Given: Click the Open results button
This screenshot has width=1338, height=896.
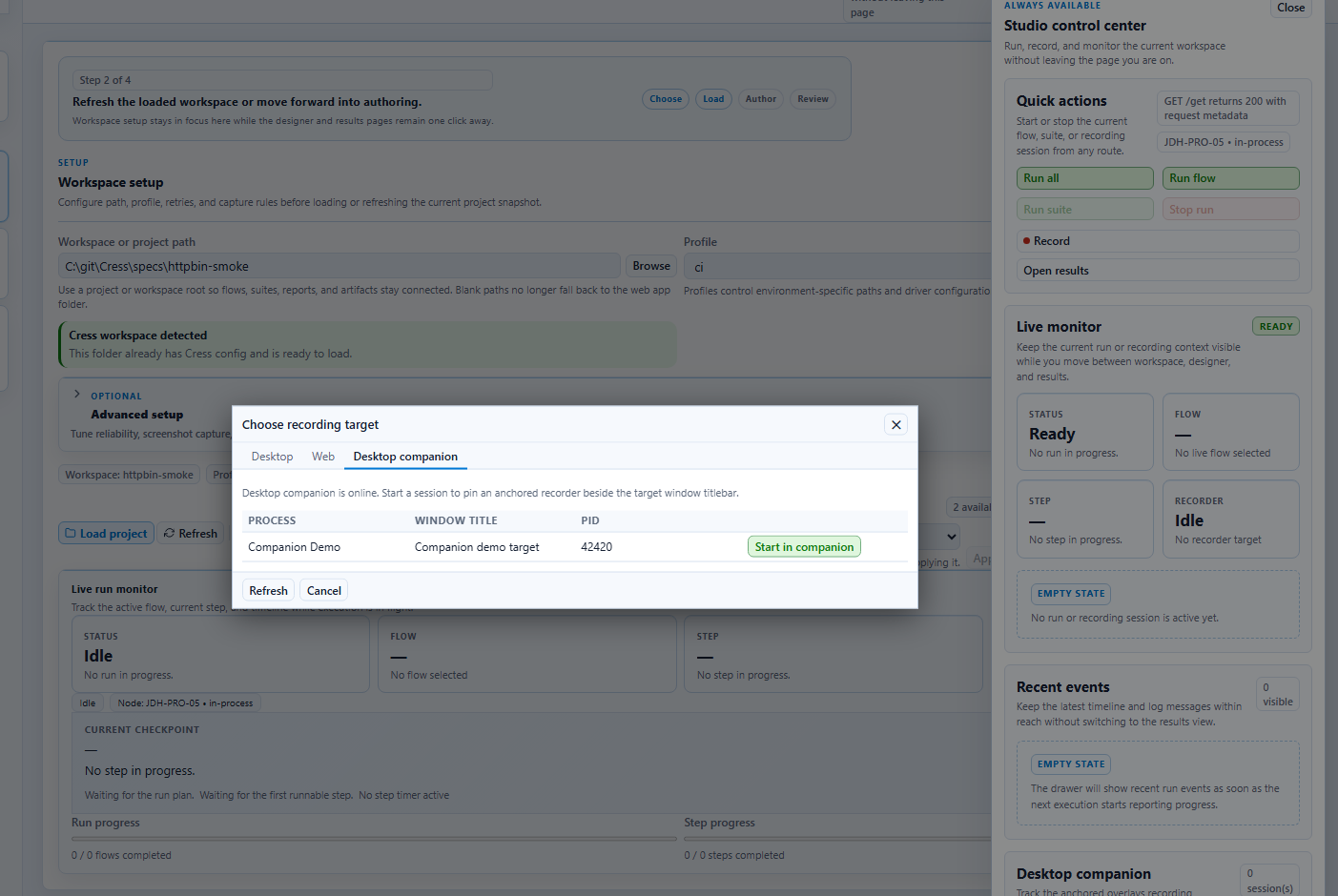Looking at the screenshot, I should pos(1158,271).
